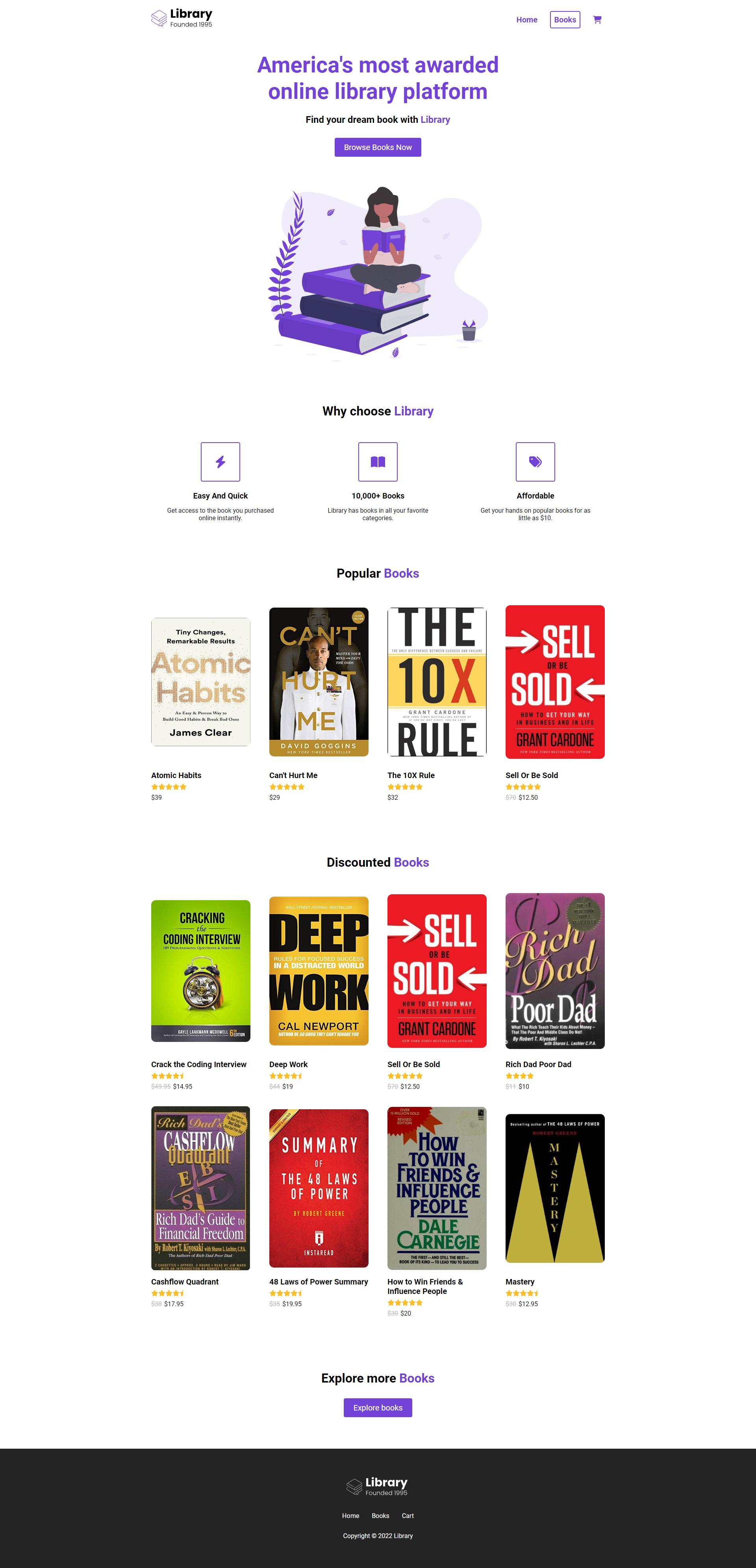Click the Library logo in the header
Image resolution: width=756 pixels, height=1568 pixels.
click(182, 18)
